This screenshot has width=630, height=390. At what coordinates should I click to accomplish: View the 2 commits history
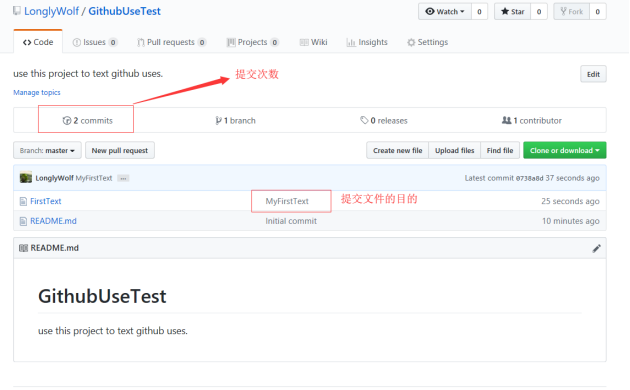coord(88,120)
